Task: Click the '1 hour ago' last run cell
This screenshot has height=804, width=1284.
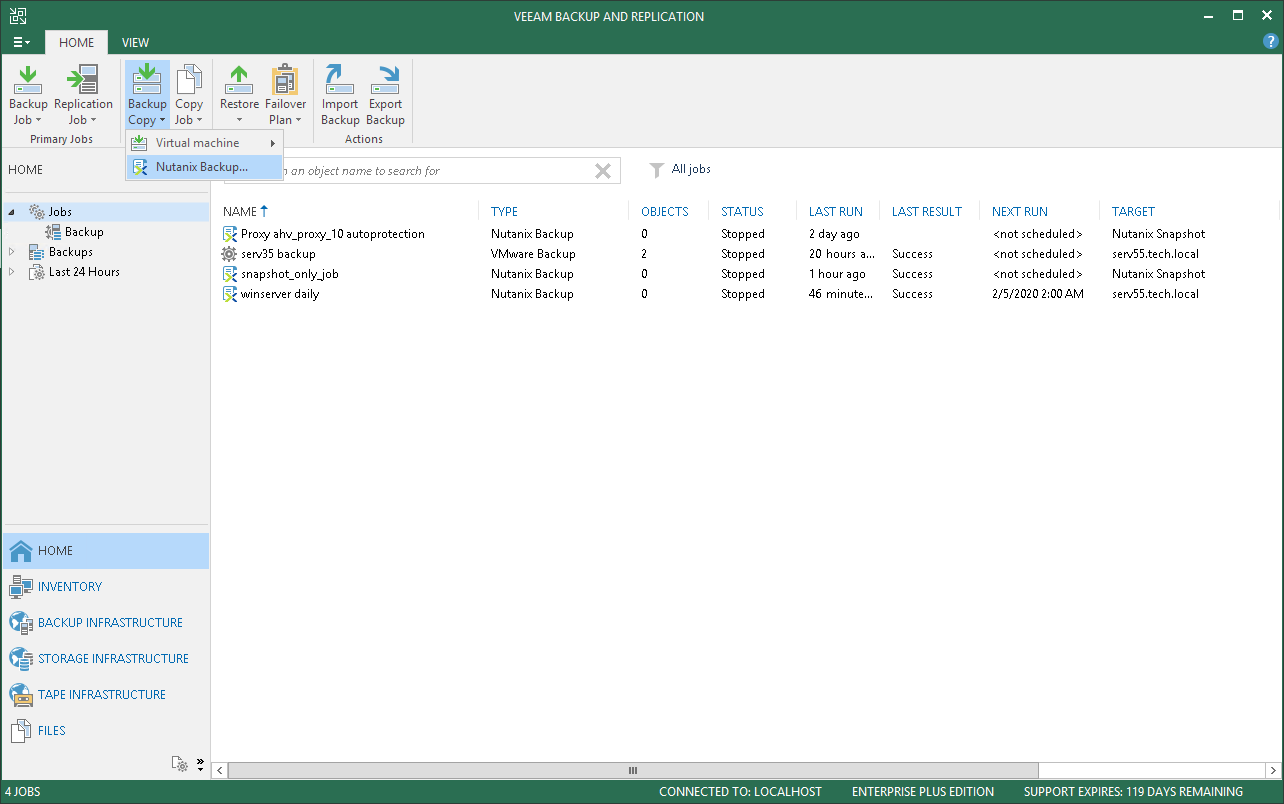Action: tap(837, 274)
